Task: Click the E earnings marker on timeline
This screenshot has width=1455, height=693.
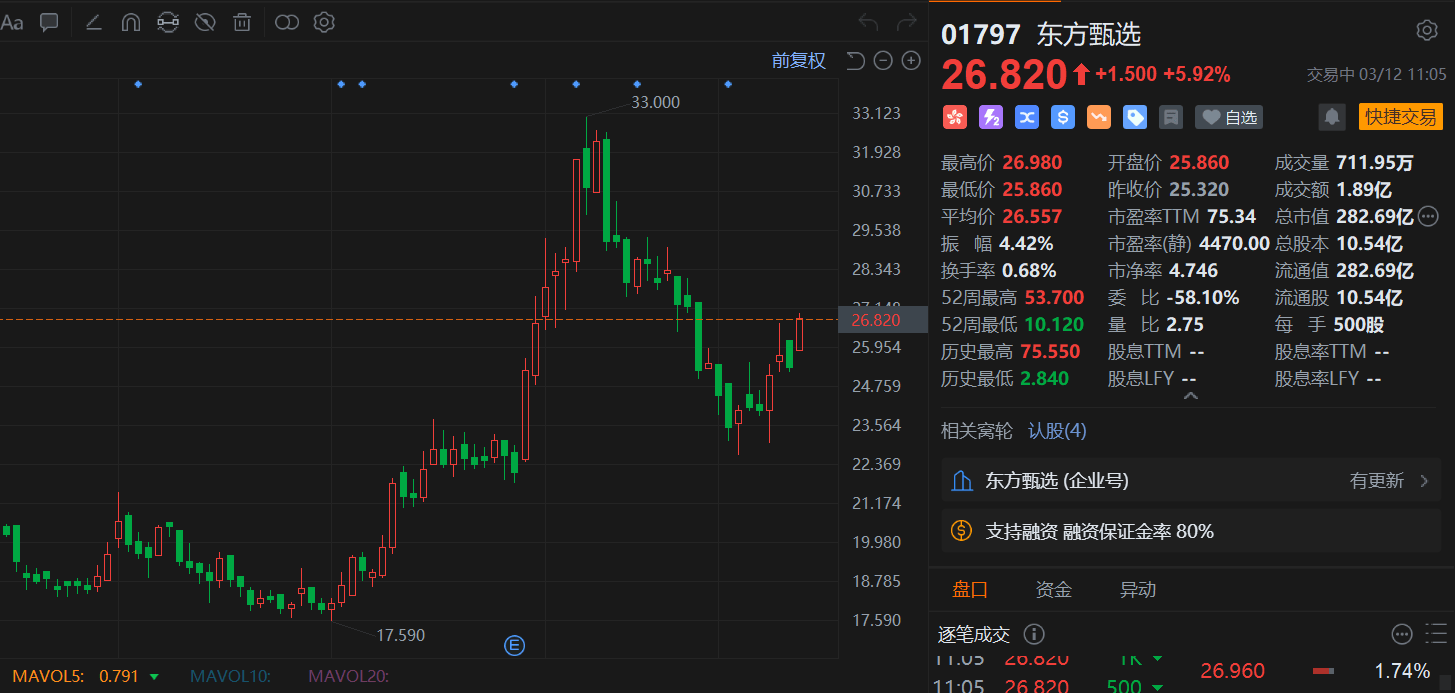Action: point(515,645)
